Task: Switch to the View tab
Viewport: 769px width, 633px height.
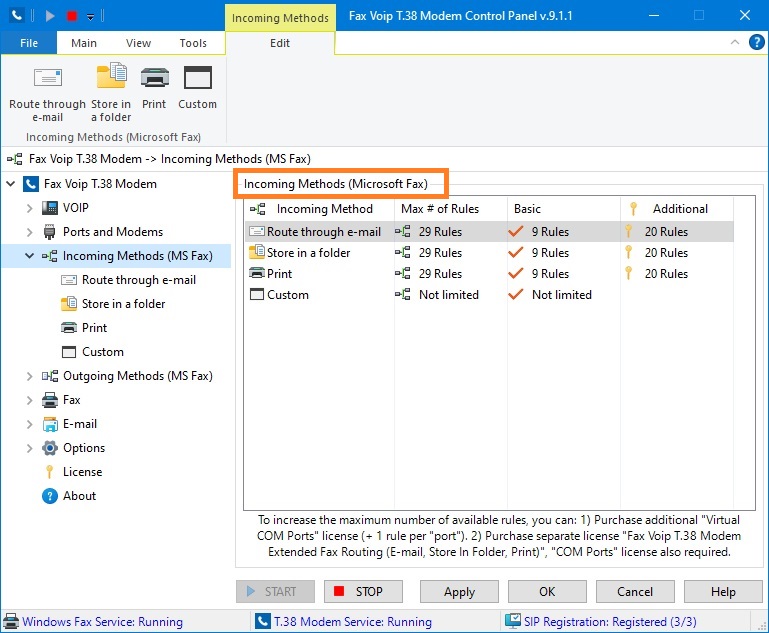Action: tap(138, 43)
